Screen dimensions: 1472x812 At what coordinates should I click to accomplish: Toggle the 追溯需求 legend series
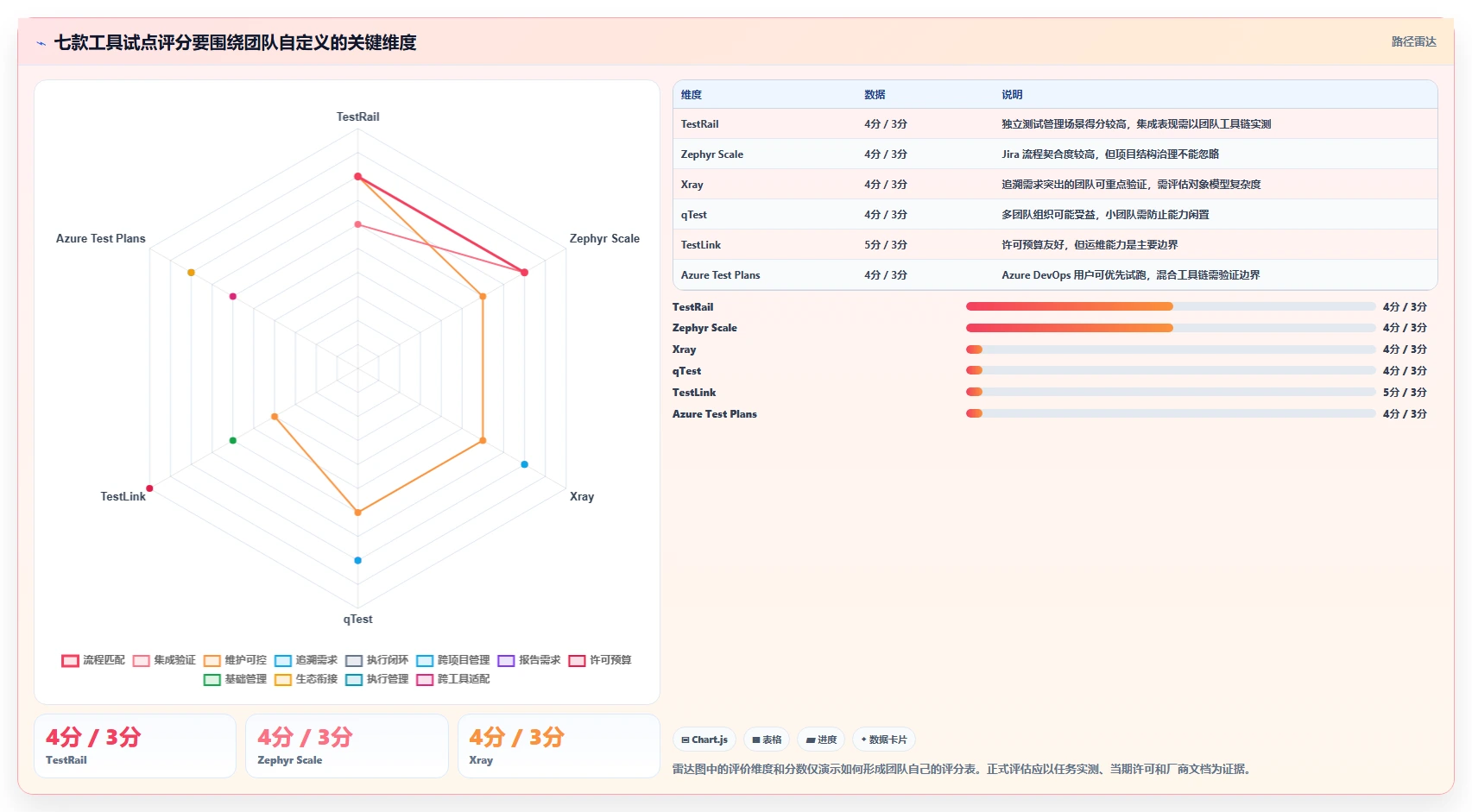(x=306, y=660)
